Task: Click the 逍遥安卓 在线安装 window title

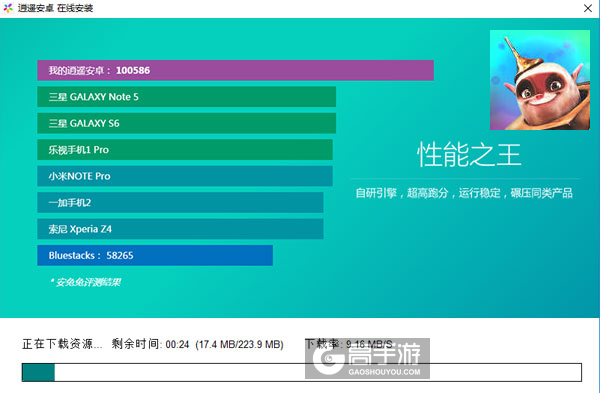Action: (x=55, y=8)
